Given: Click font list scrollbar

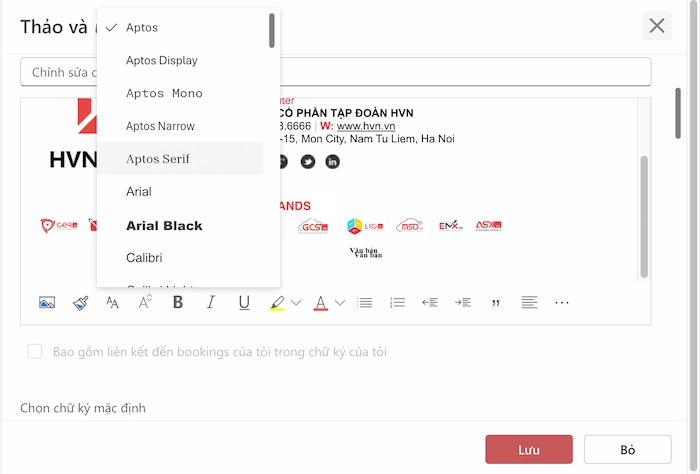Looking at the screenshot, I should 271,30.
